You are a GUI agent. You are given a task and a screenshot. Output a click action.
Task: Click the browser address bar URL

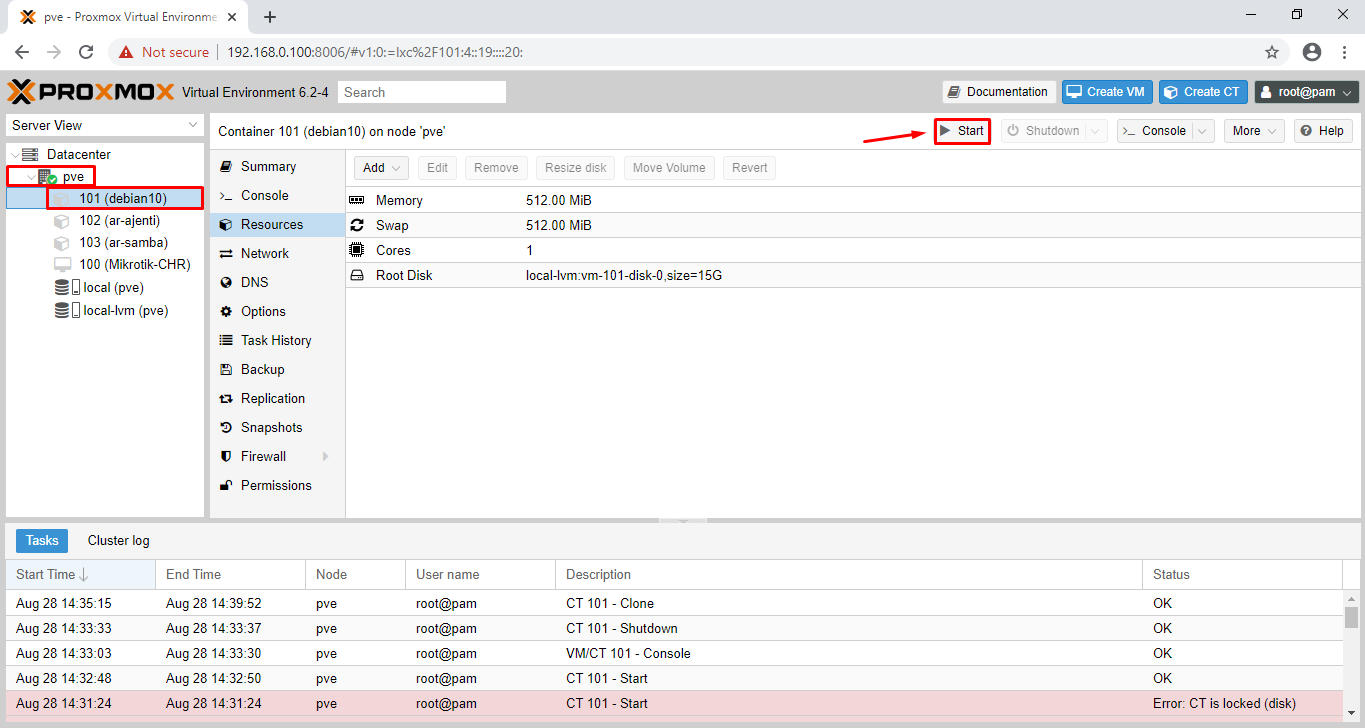click(x=375, y=52)
